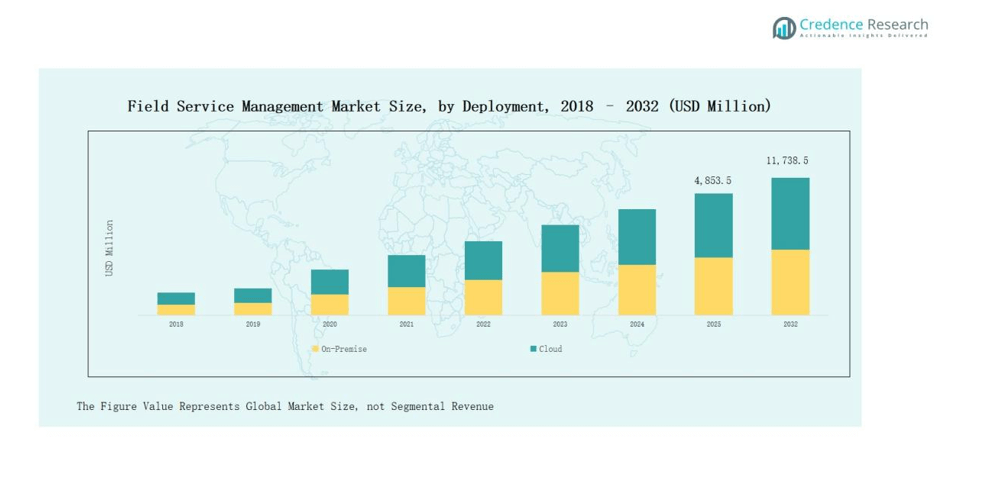This screenshot has width=993, height=477.
Task: Click the Cloud portion of the 2024 bar
Action: (637, 237)
